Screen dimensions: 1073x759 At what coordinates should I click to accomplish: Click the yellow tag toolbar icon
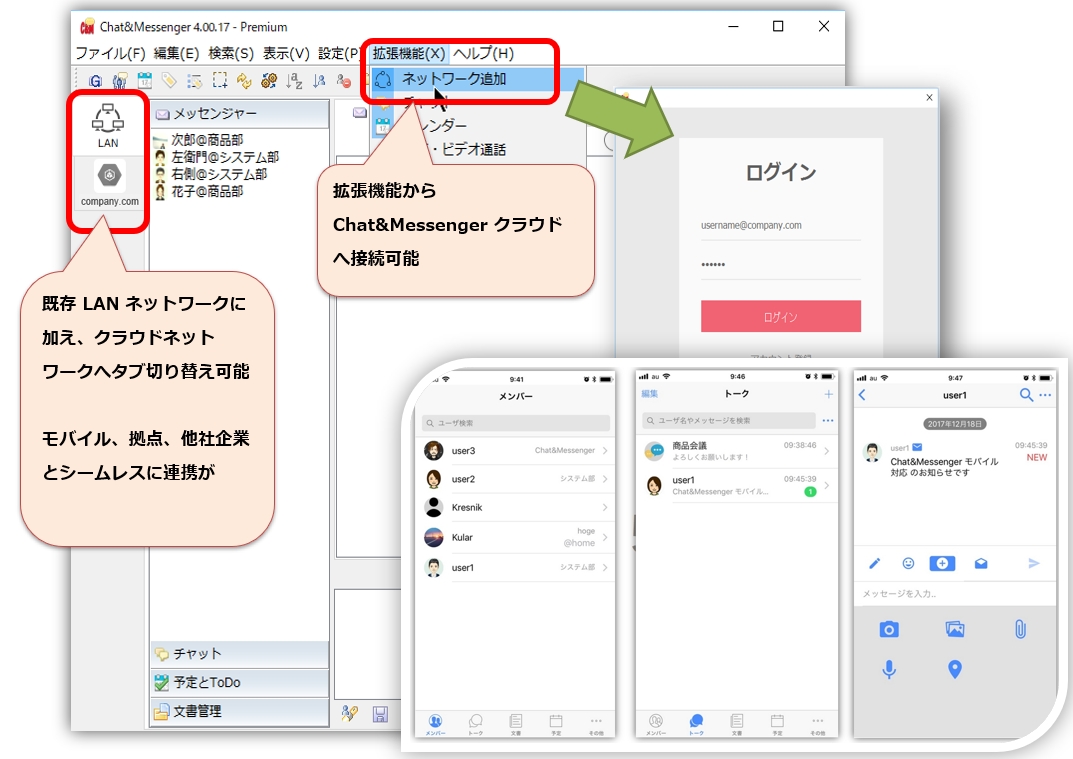(169, 80)
